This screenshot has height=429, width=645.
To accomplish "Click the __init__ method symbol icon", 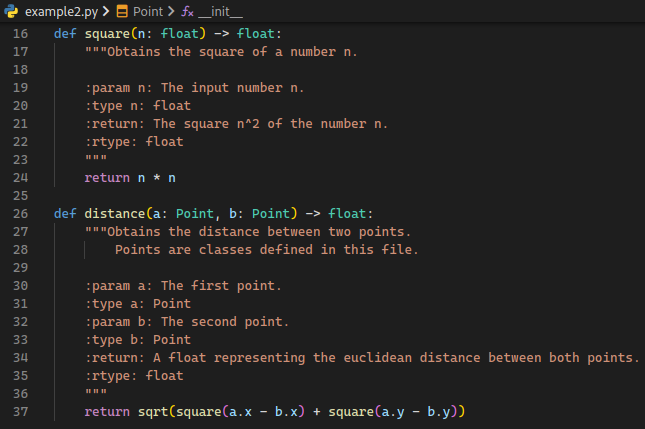I will coord(187,12).
